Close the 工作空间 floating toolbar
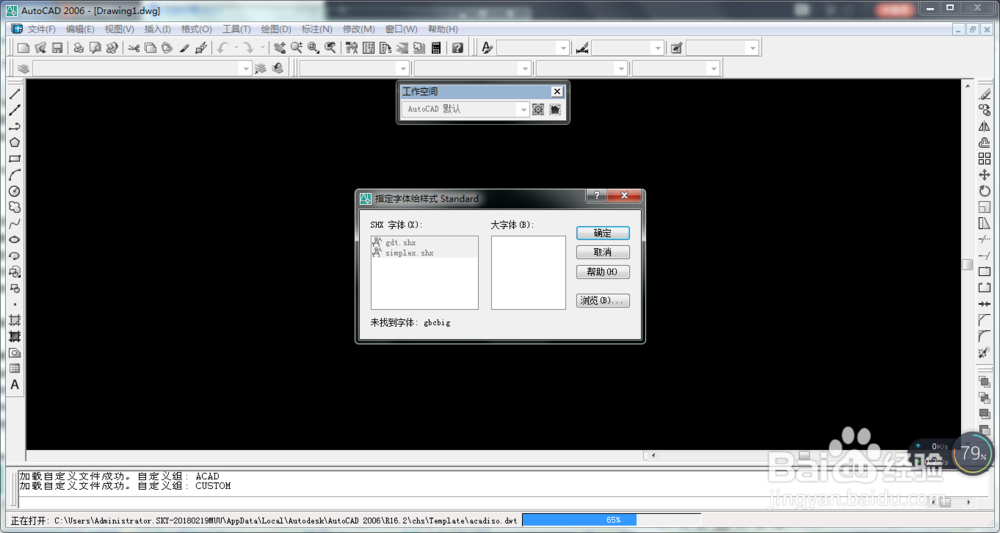1000x533 pixels. 557,92
